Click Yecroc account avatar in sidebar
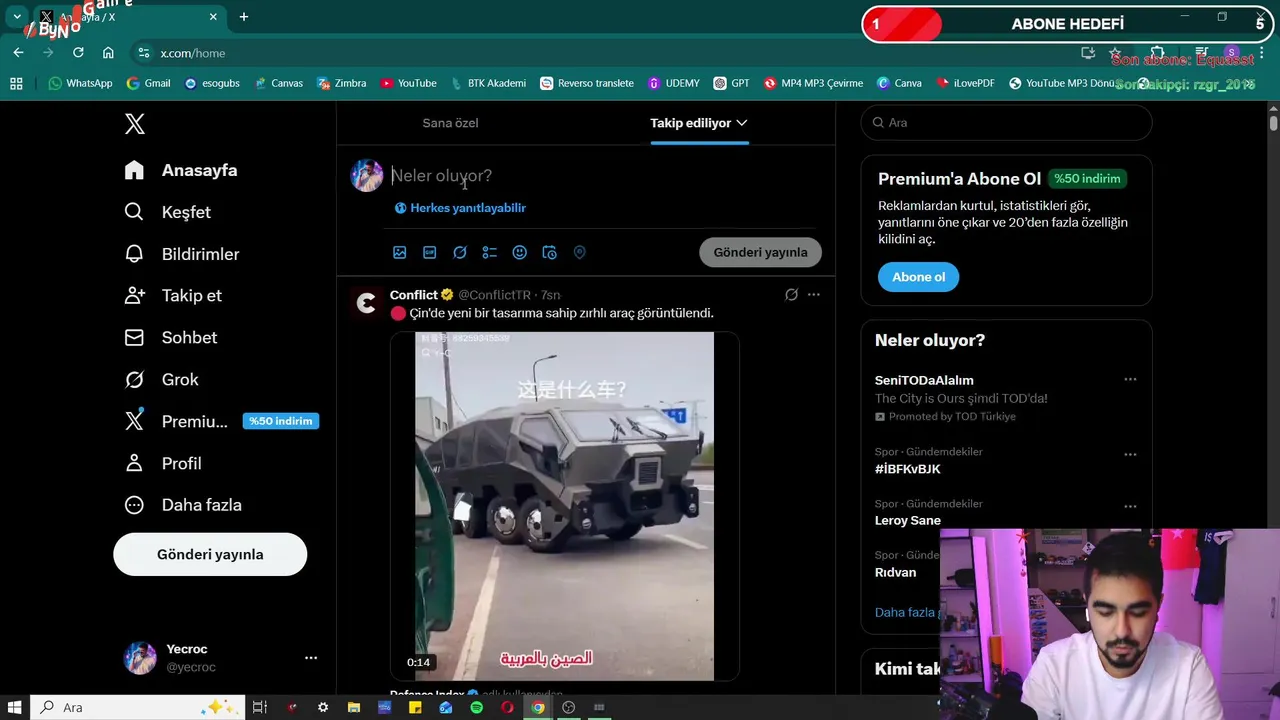This screenshot has height=720, width=1280. tap(140, 658)
